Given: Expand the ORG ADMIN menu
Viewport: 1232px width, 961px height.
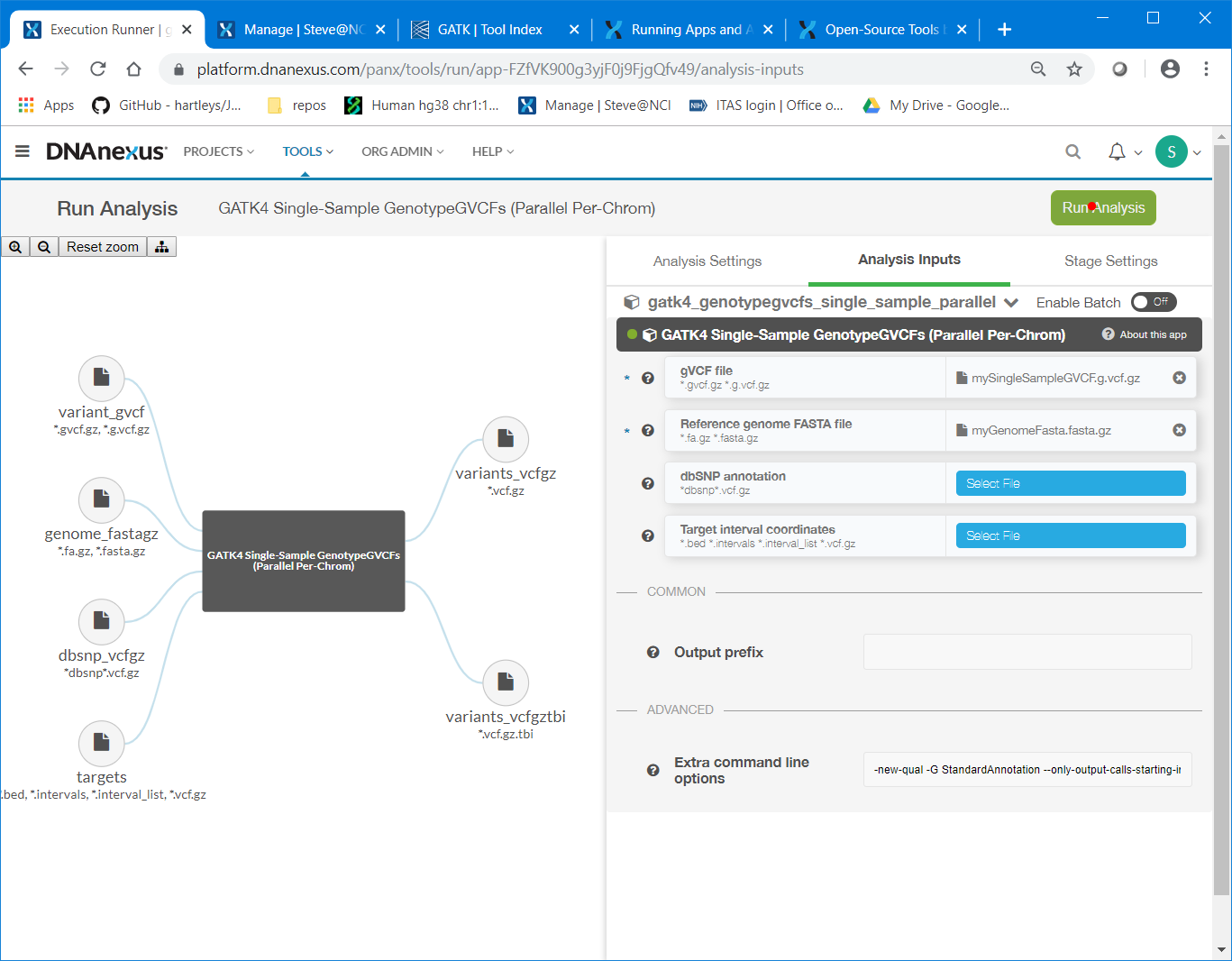Looking at the screenshot, I should coord(402,151).
